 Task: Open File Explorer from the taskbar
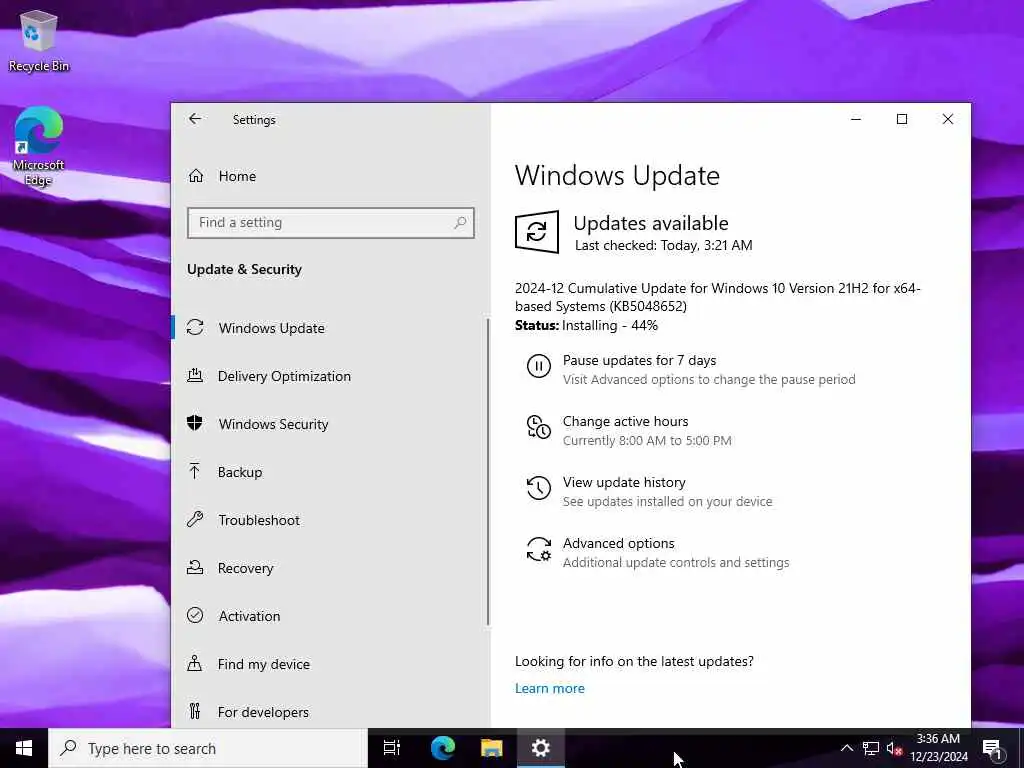click(492, 748)
